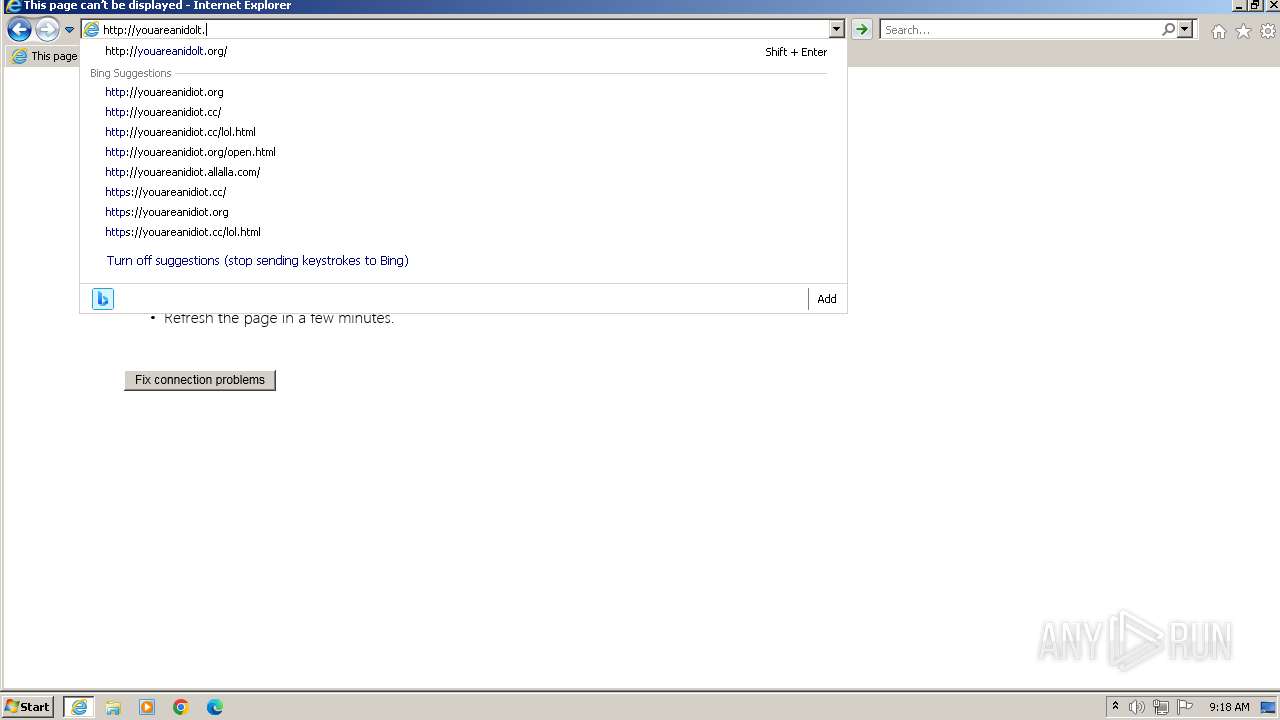Screen dimensions: 1280x720
Task: Click the volume speaker tray icon
Action: tap(1137, 707)
